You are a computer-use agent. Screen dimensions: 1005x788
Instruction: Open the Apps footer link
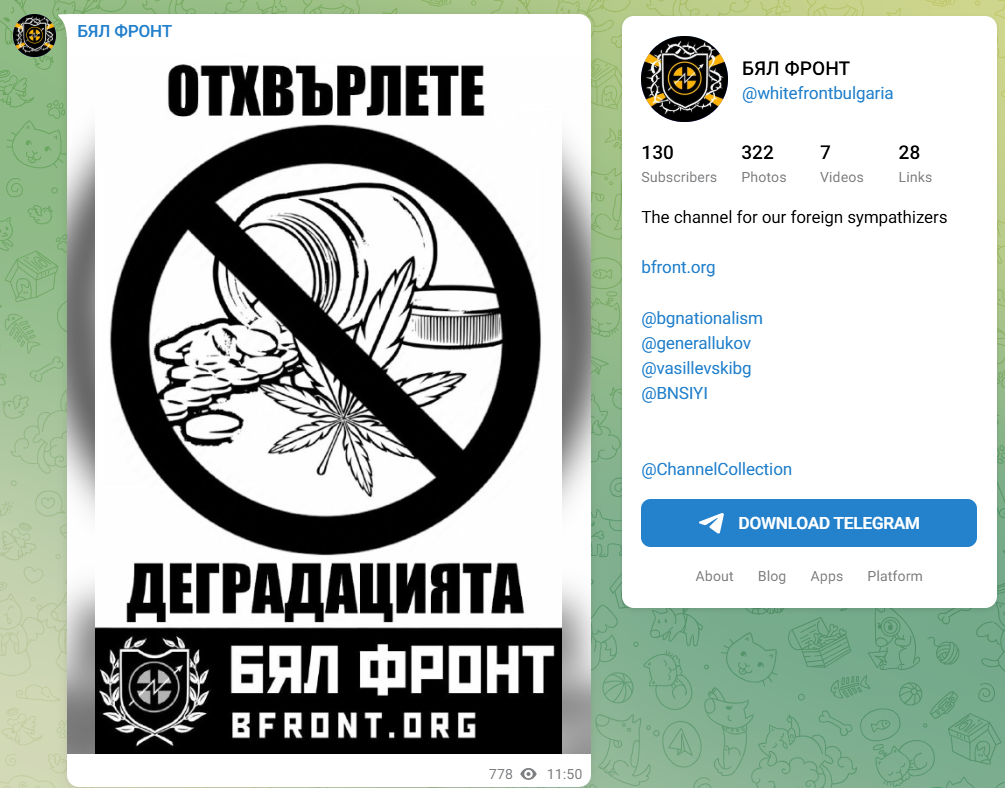pos(826,576)
